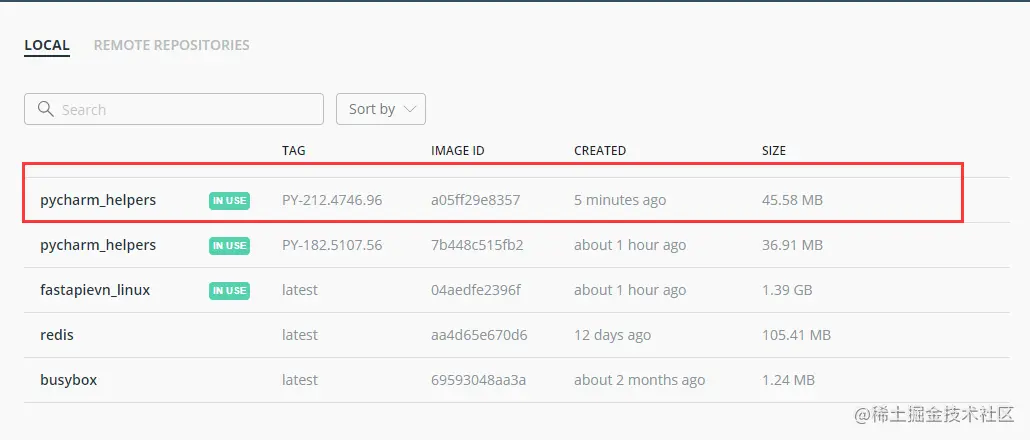Switch to the LOCAL tab
Viewport: 1030px width, 440px height.
pyautogui.click(x=47, y=45)
